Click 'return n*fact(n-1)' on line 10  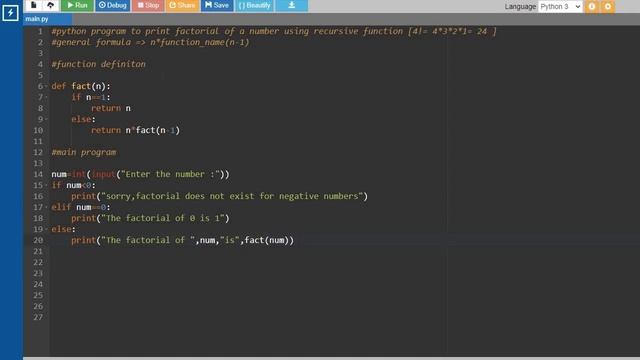pos(136,130)
